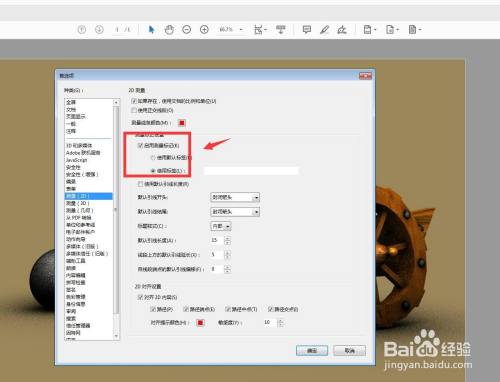Toggle the enable measurement markup checkbox
Image resolution: width=500 pixels, height=382 pixels.
[140, 145]
